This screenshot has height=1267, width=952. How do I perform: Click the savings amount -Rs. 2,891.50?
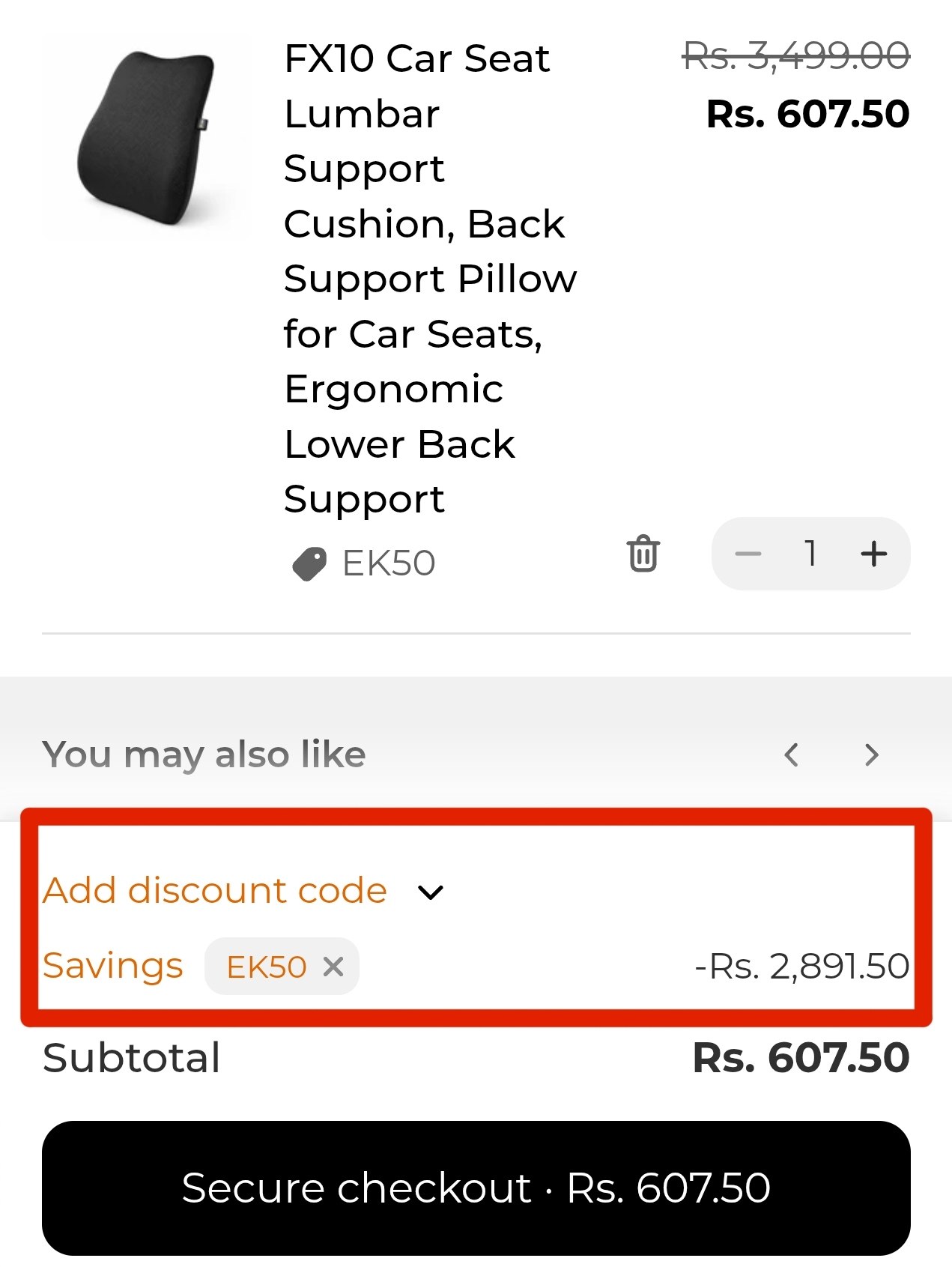[801, 967]
